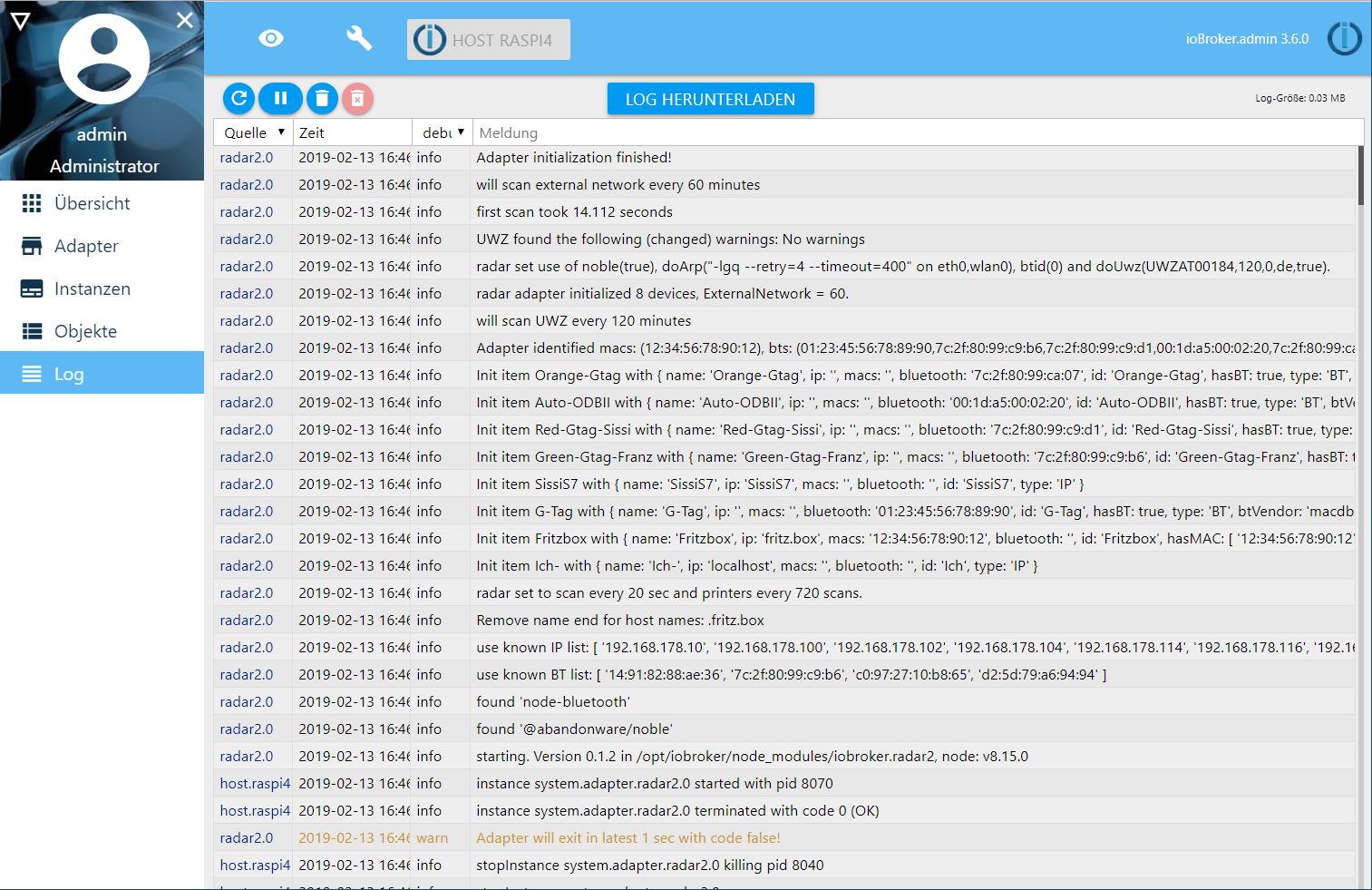
Task: Click ioBroker.admin 3.6.0 version text
Action: point(1247,39)
